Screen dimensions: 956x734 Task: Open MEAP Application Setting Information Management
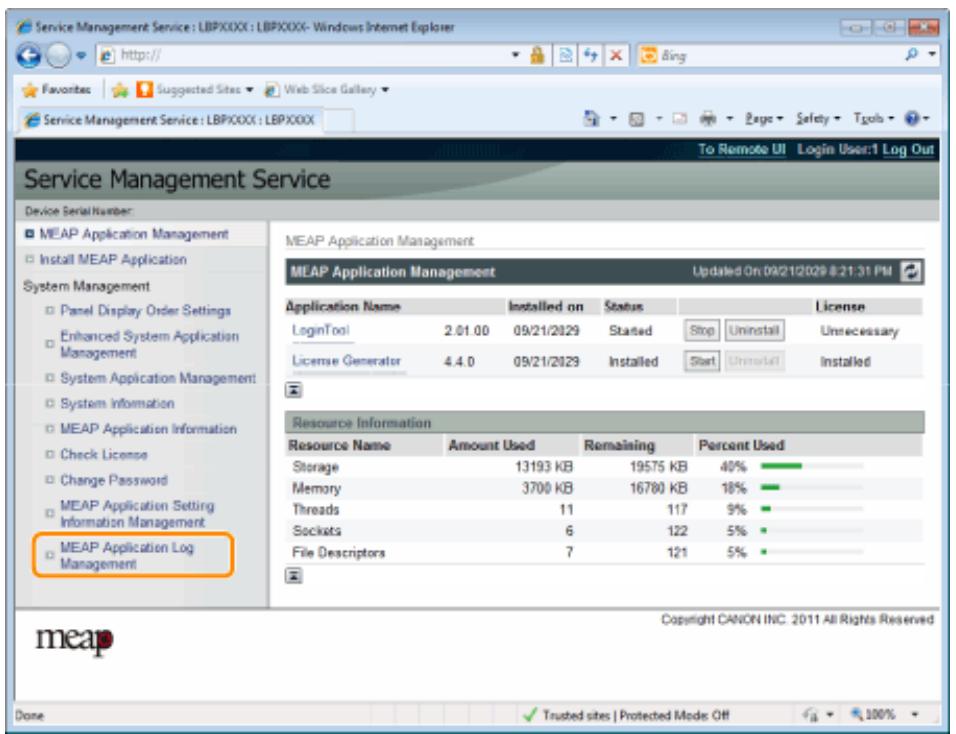137,514
